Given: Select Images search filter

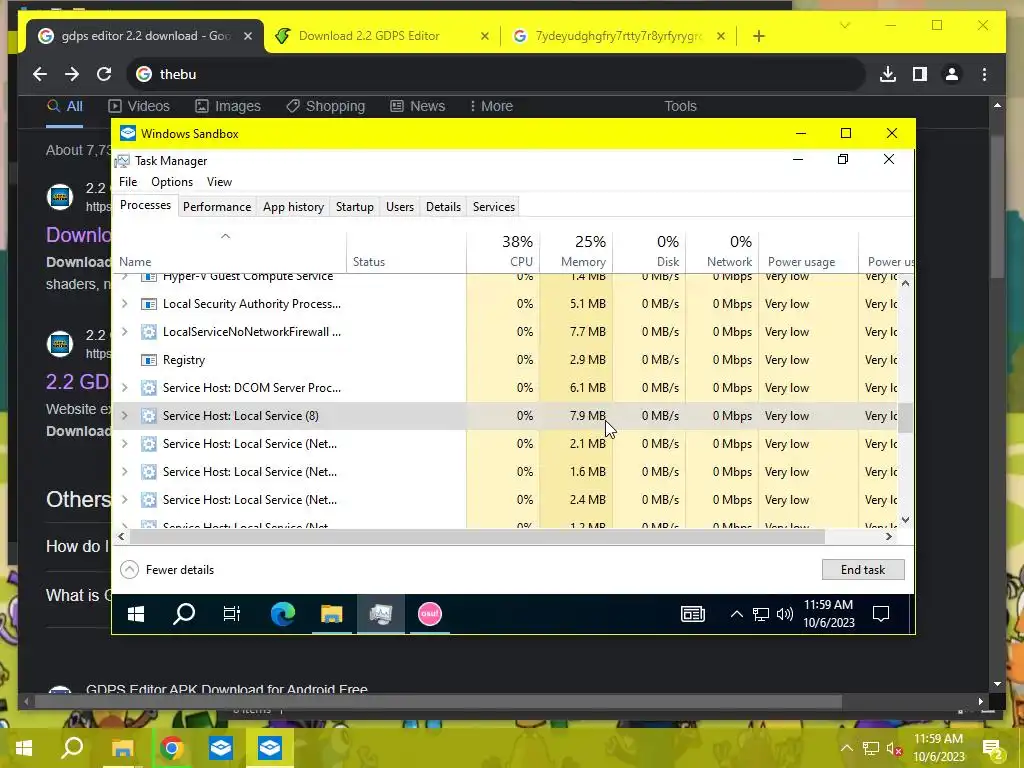Looking at the screenshot, I should [x=228, y=106].
